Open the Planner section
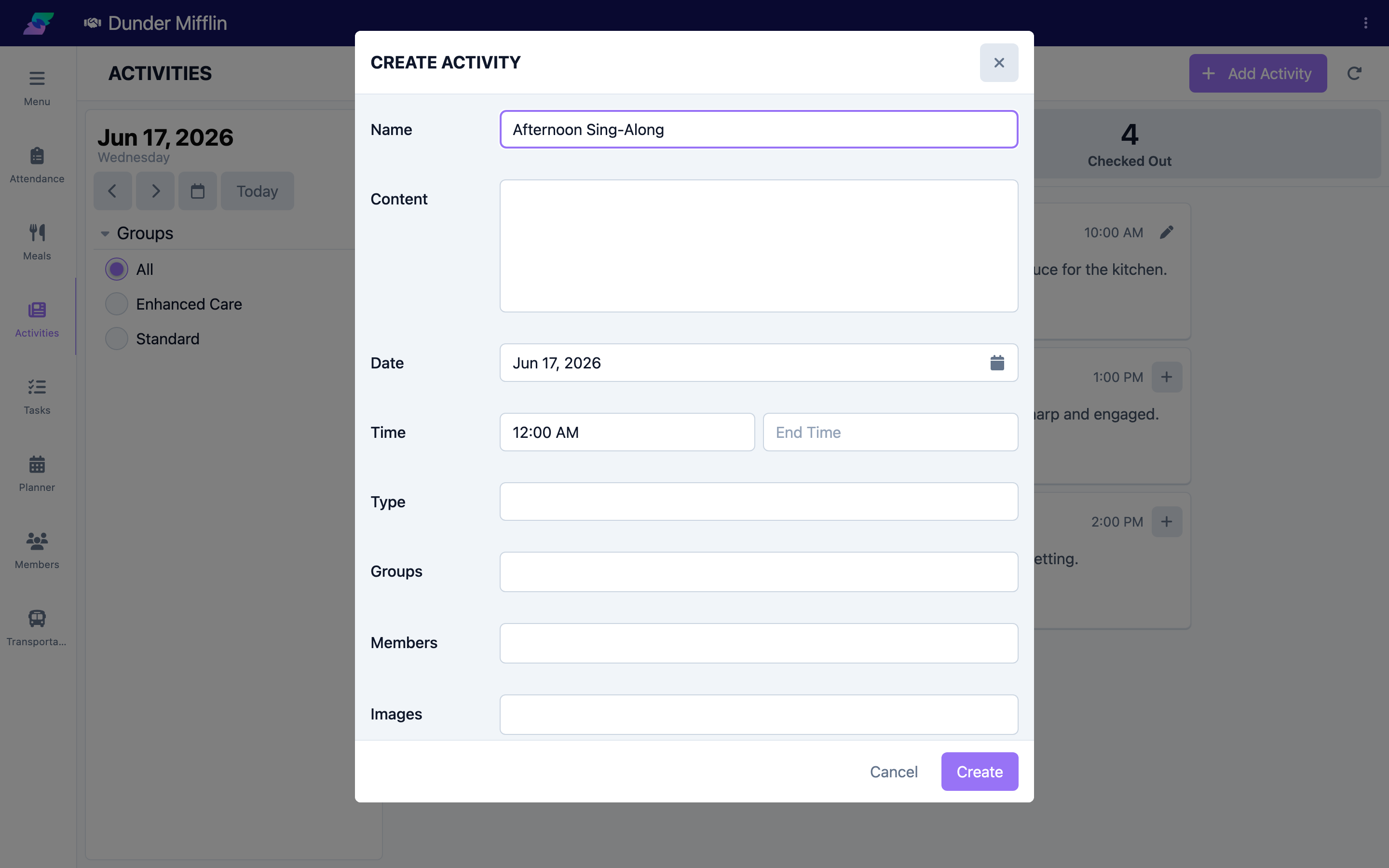The image size is (1389, 868). (37, 474)
